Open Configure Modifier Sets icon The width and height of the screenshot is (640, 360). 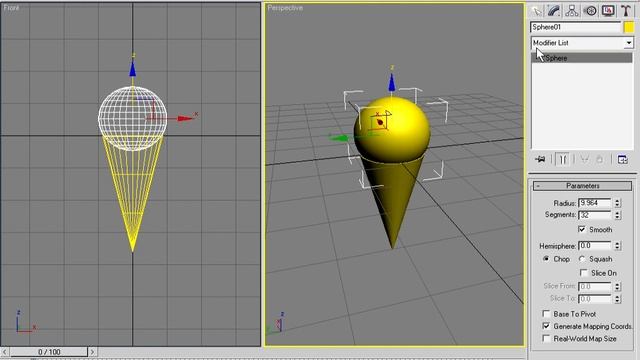pos(623,159)
